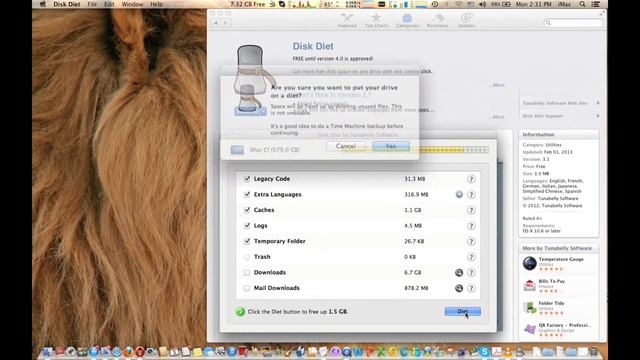Open the Help menu
640x360 pixels.
[156, 4]
